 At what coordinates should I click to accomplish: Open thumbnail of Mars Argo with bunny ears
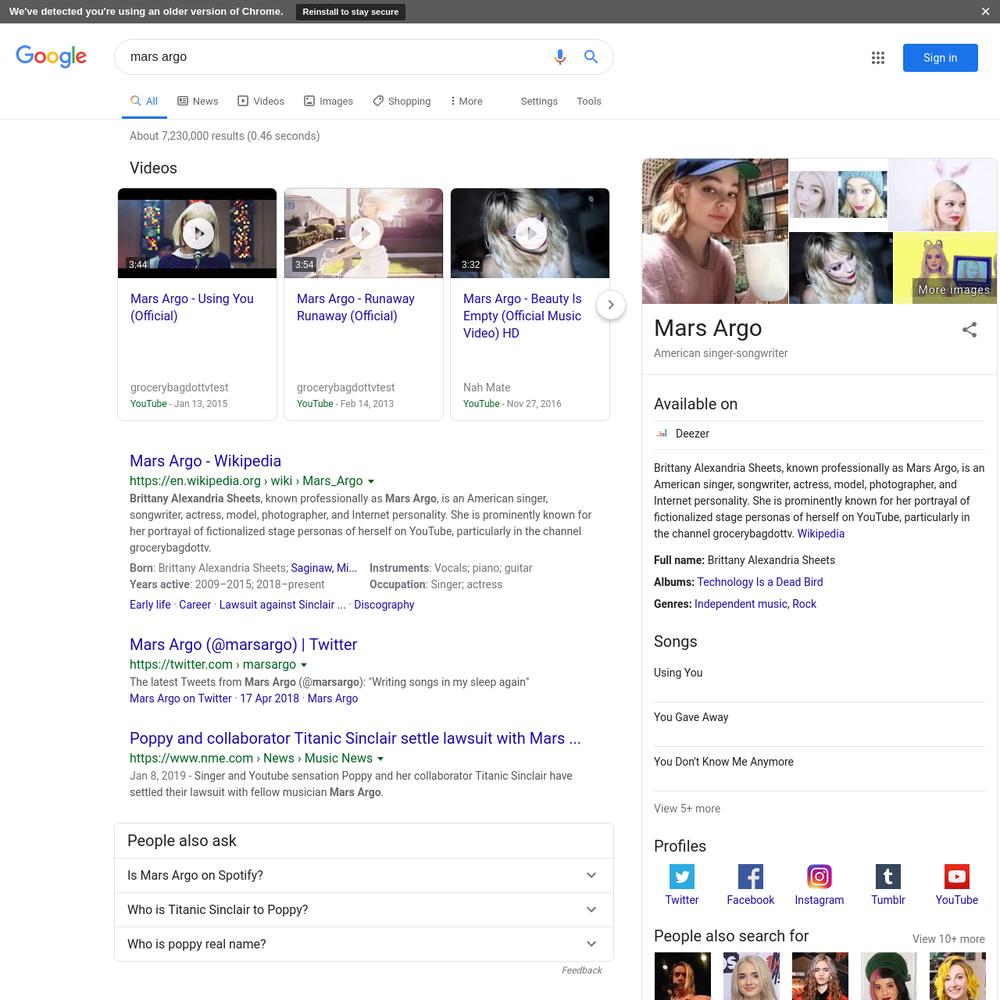pos(943,195)
